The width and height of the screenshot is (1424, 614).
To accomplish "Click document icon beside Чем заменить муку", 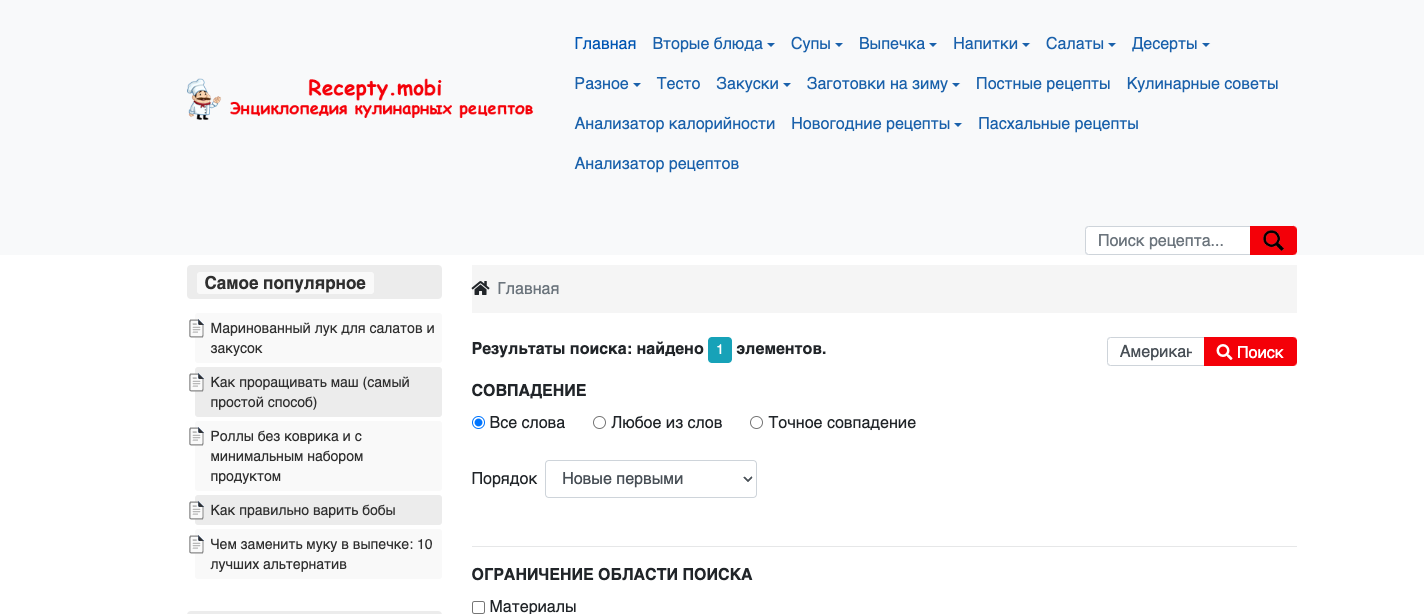I will click(197, 544).
